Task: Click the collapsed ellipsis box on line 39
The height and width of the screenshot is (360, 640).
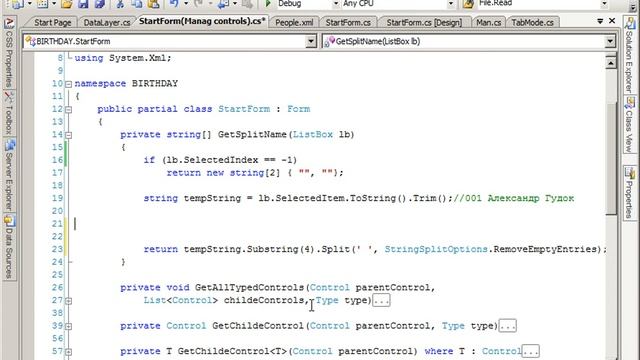Action: (508, 326)
